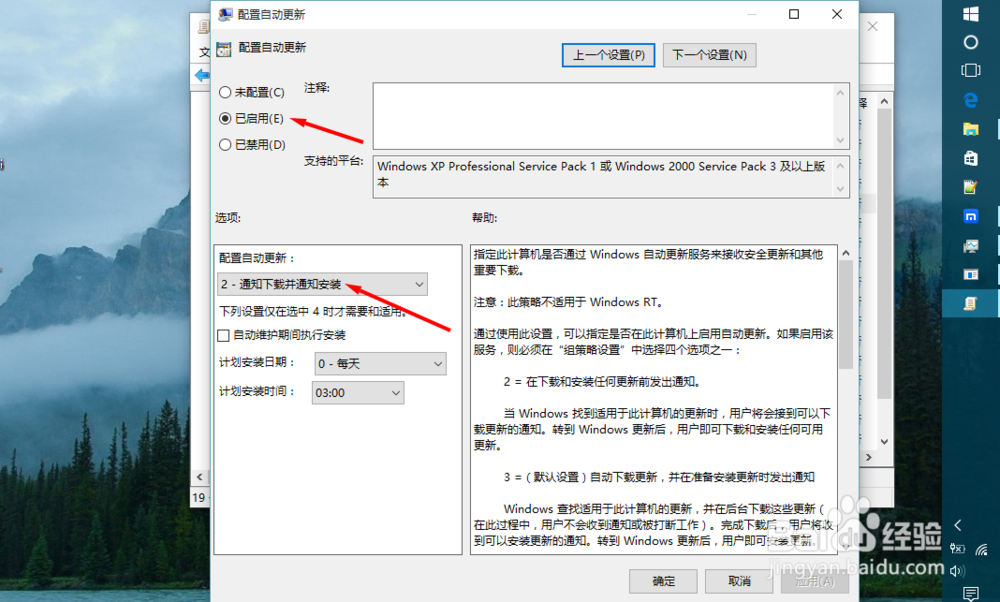Image resolution: width=1000 pixels, height=602 pixels.
Task: Cancel with the 取消 button
Action: point(739,581)
